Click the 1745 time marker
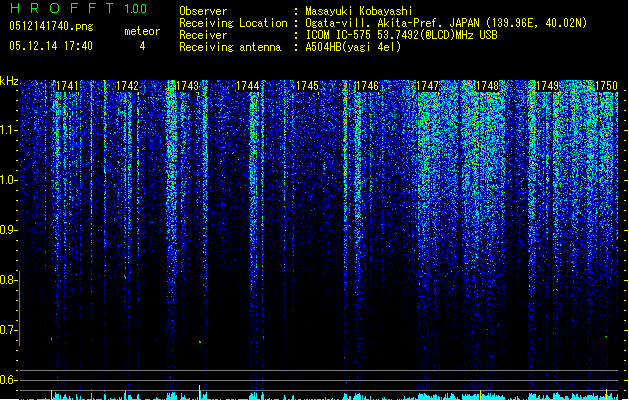This screenshot has width=629, height=400. point(307,86)
